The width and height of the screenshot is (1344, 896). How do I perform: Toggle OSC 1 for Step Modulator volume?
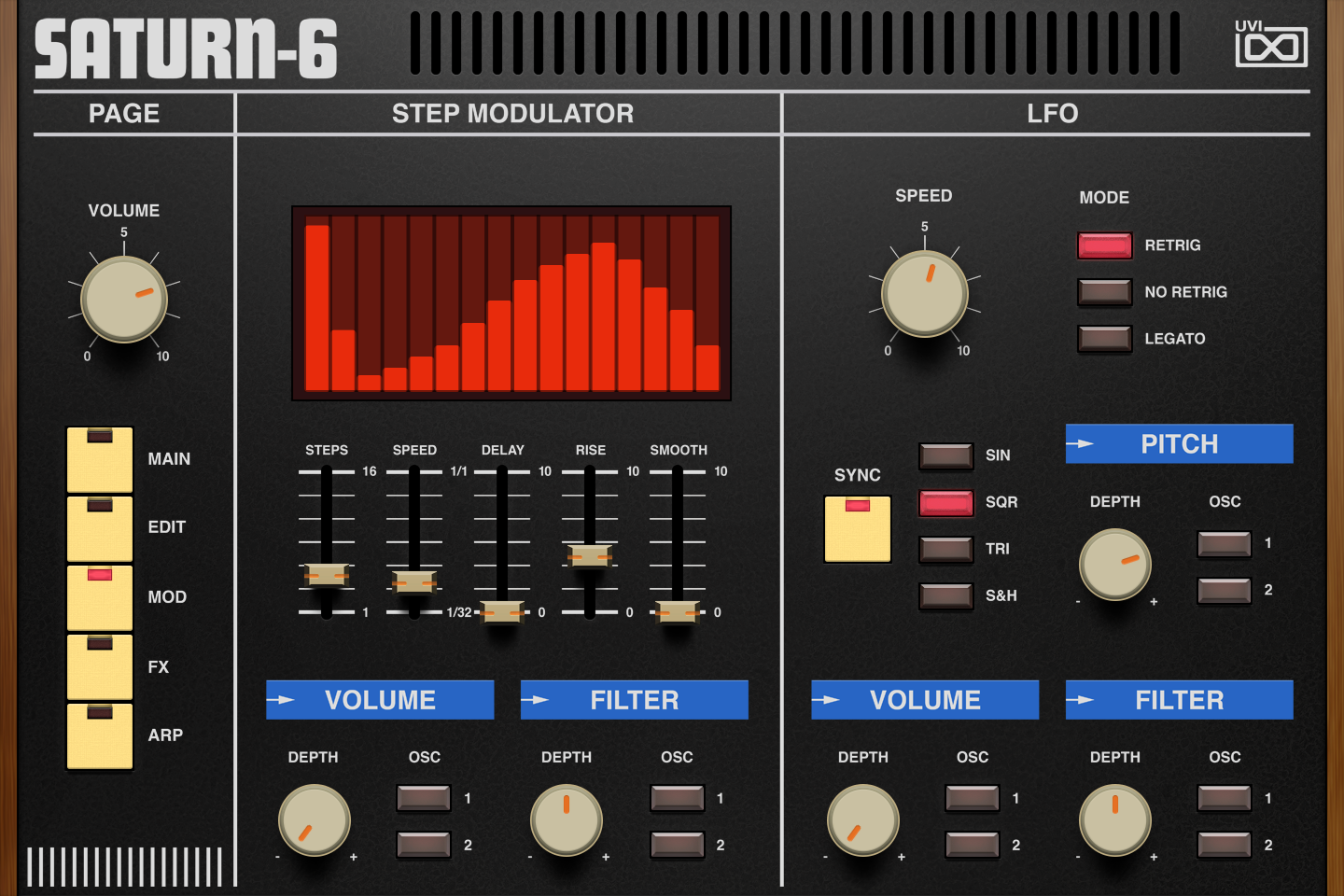click(424, 798)
